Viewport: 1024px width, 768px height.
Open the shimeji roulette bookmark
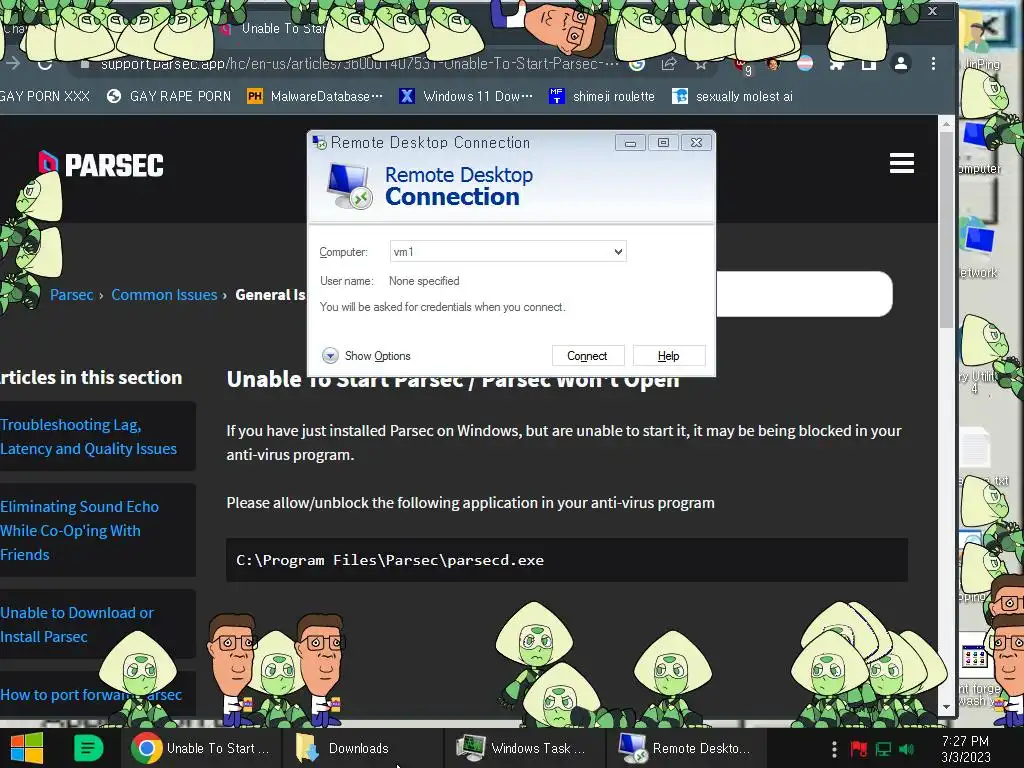601,97
